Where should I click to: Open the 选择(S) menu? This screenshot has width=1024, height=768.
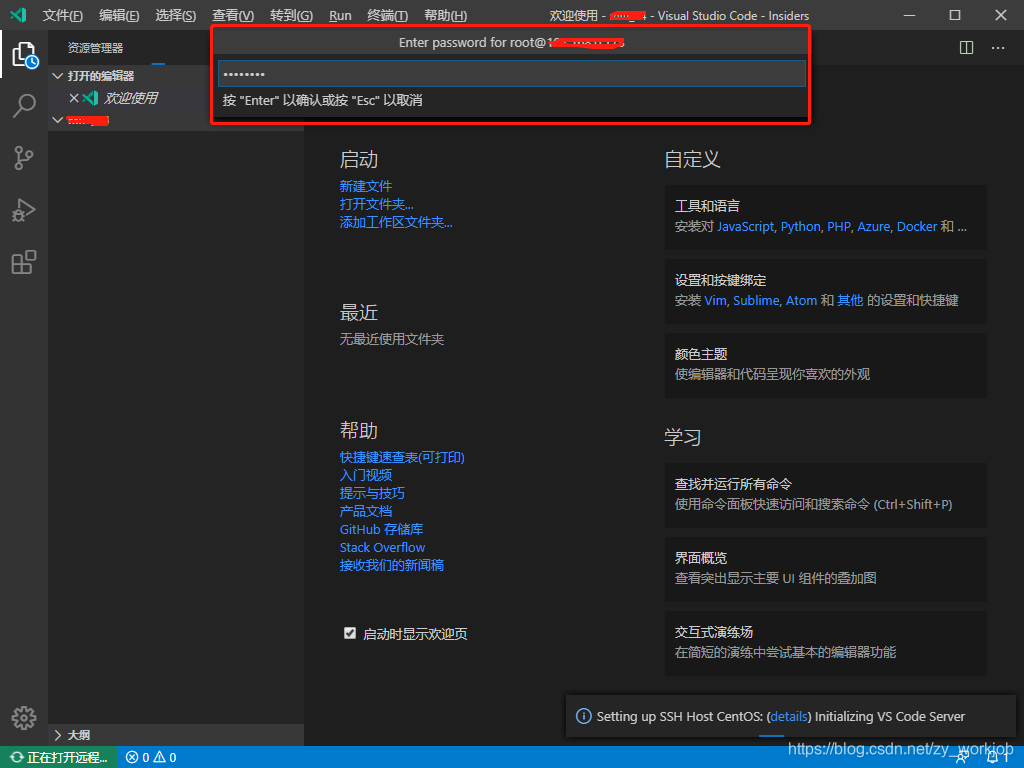[176, 16]
